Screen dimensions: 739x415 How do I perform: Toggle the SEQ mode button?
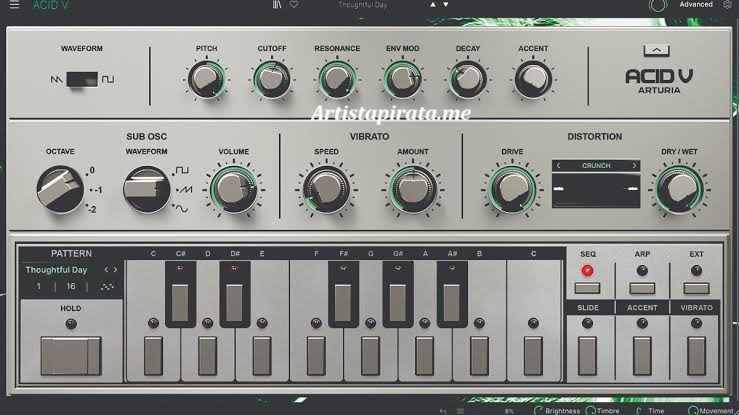coord(587,288)
